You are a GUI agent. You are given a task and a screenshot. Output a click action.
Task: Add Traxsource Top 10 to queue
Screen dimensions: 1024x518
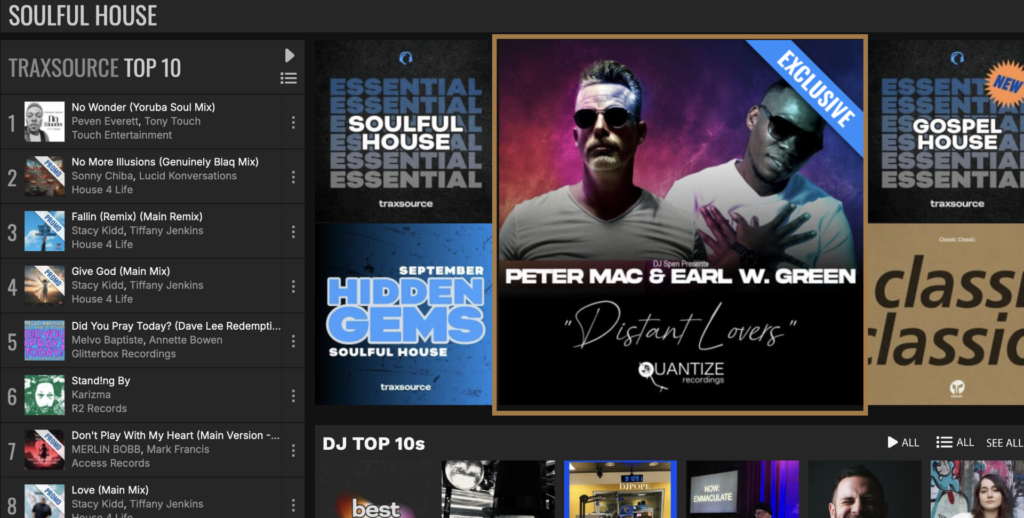coord(289,79)
